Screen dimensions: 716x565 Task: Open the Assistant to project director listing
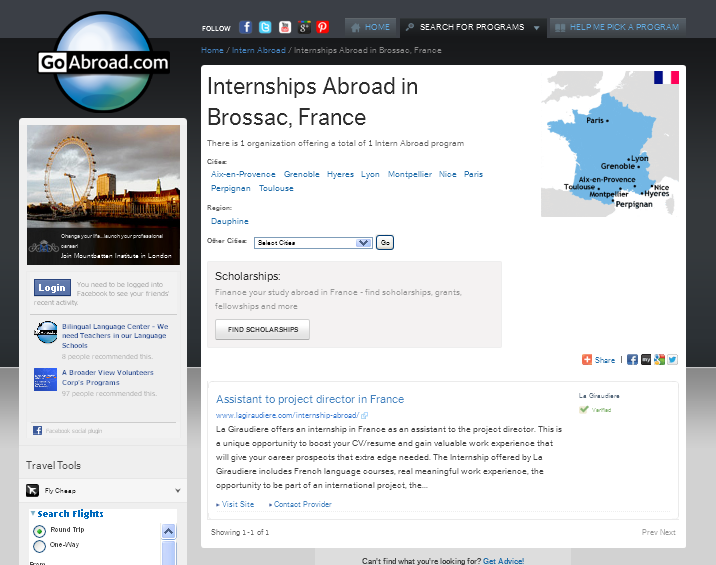point(310,399)
